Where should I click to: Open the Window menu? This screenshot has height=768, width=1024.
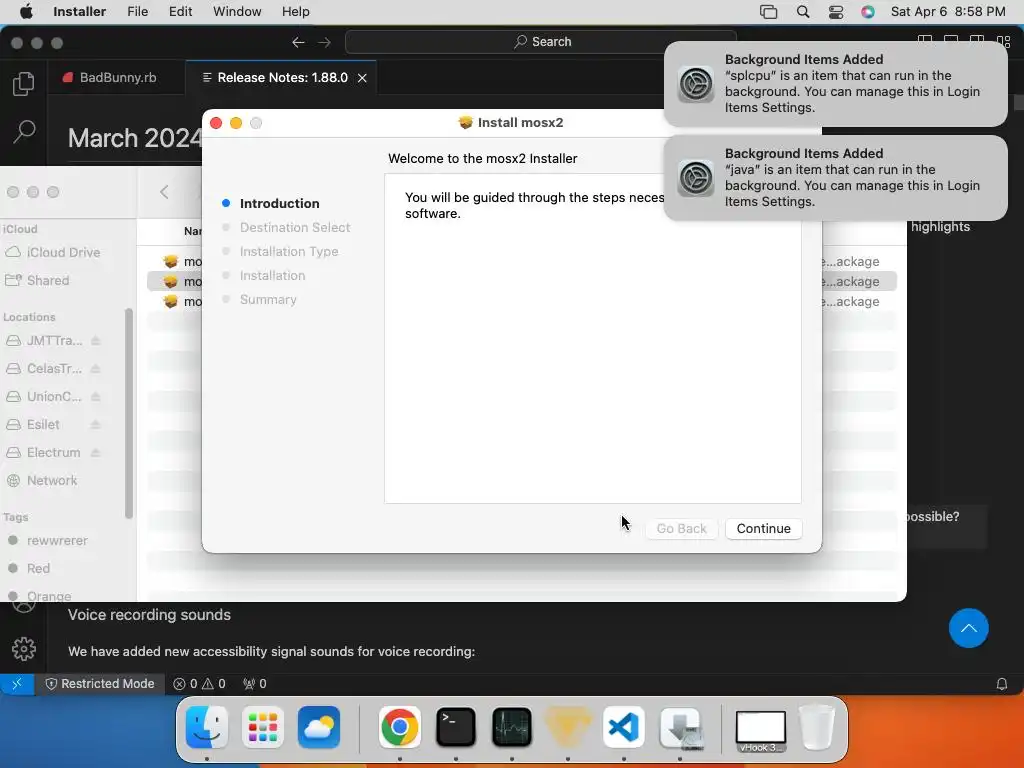coord(237,12)
